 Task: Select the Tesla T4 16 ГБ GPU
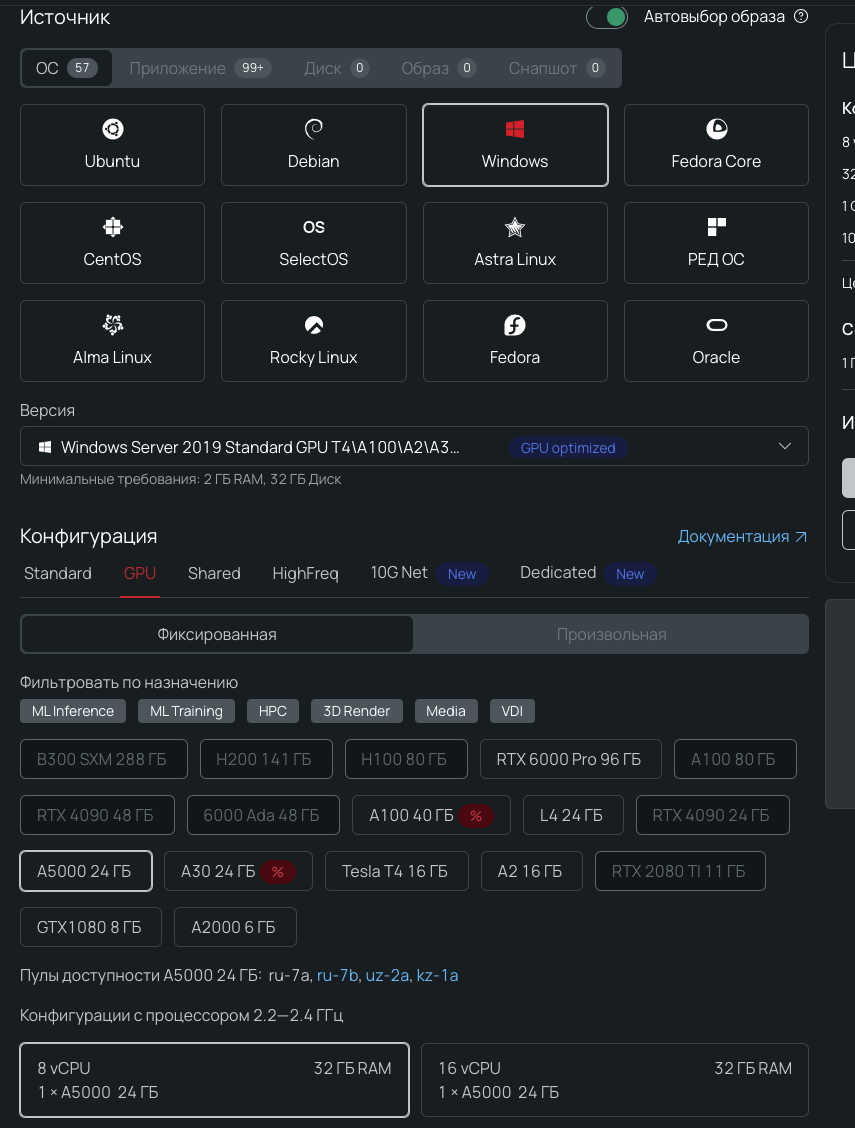click(x=396, y=871)
